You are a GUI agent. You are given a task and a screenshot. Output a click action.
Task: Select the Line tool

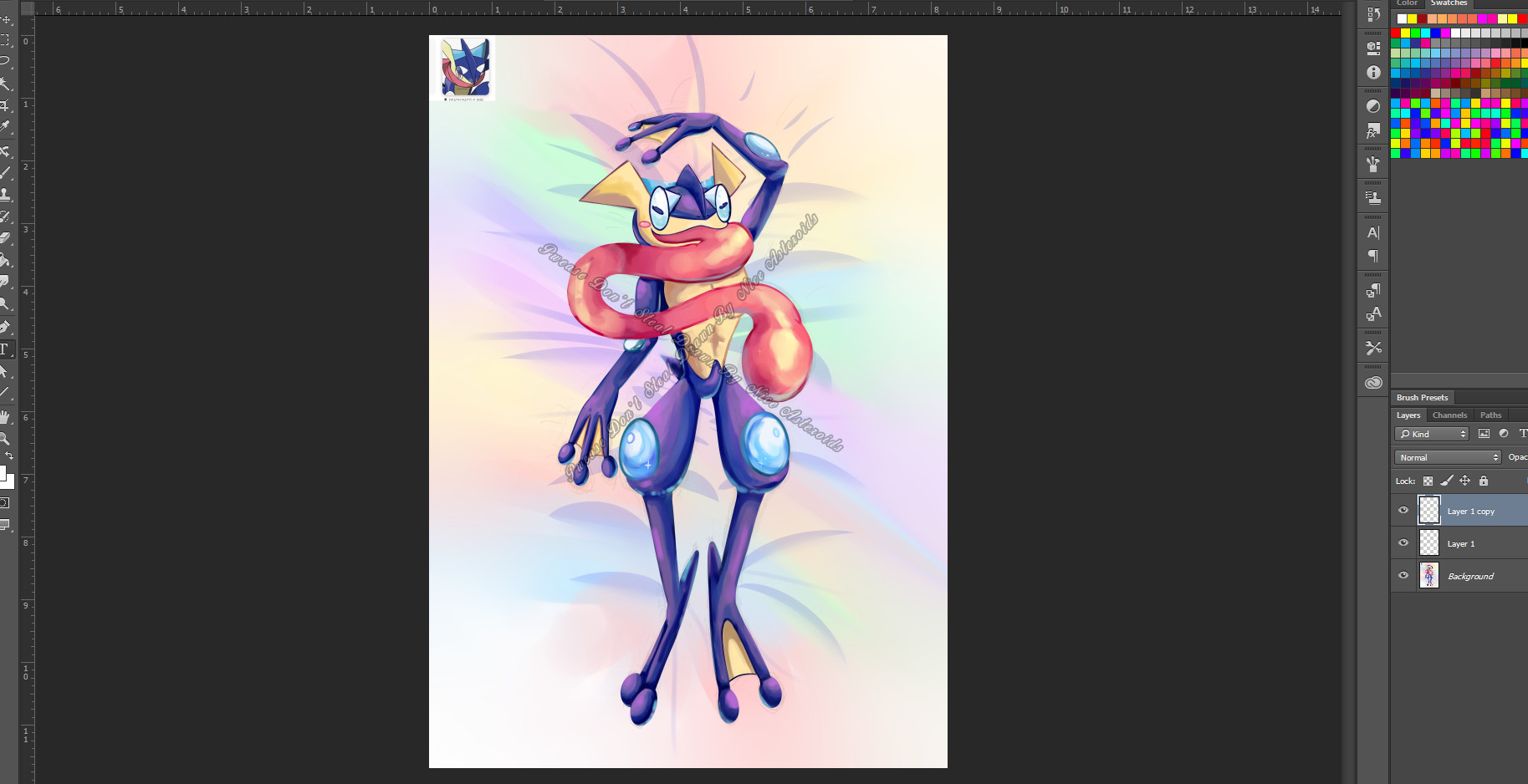[x=5, y=393]
